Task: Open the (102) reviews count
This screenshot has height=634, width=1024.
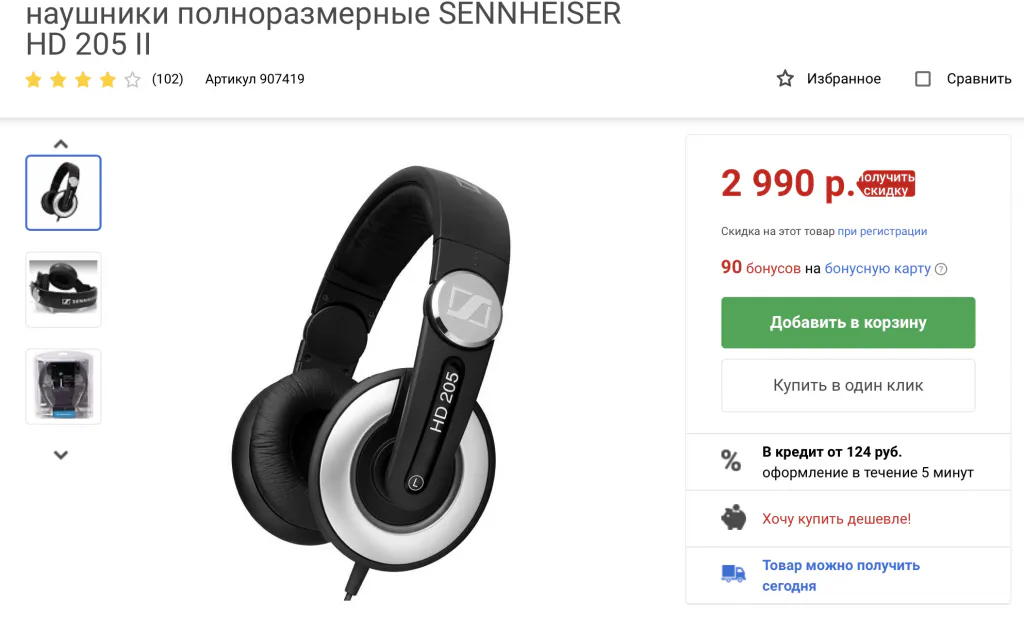Action: point(167,79)
